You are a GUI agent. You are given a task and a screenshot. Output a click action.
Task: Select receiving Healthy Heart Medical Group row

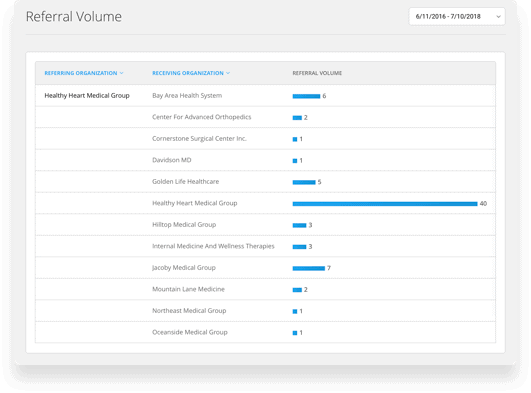pos(265,203)
